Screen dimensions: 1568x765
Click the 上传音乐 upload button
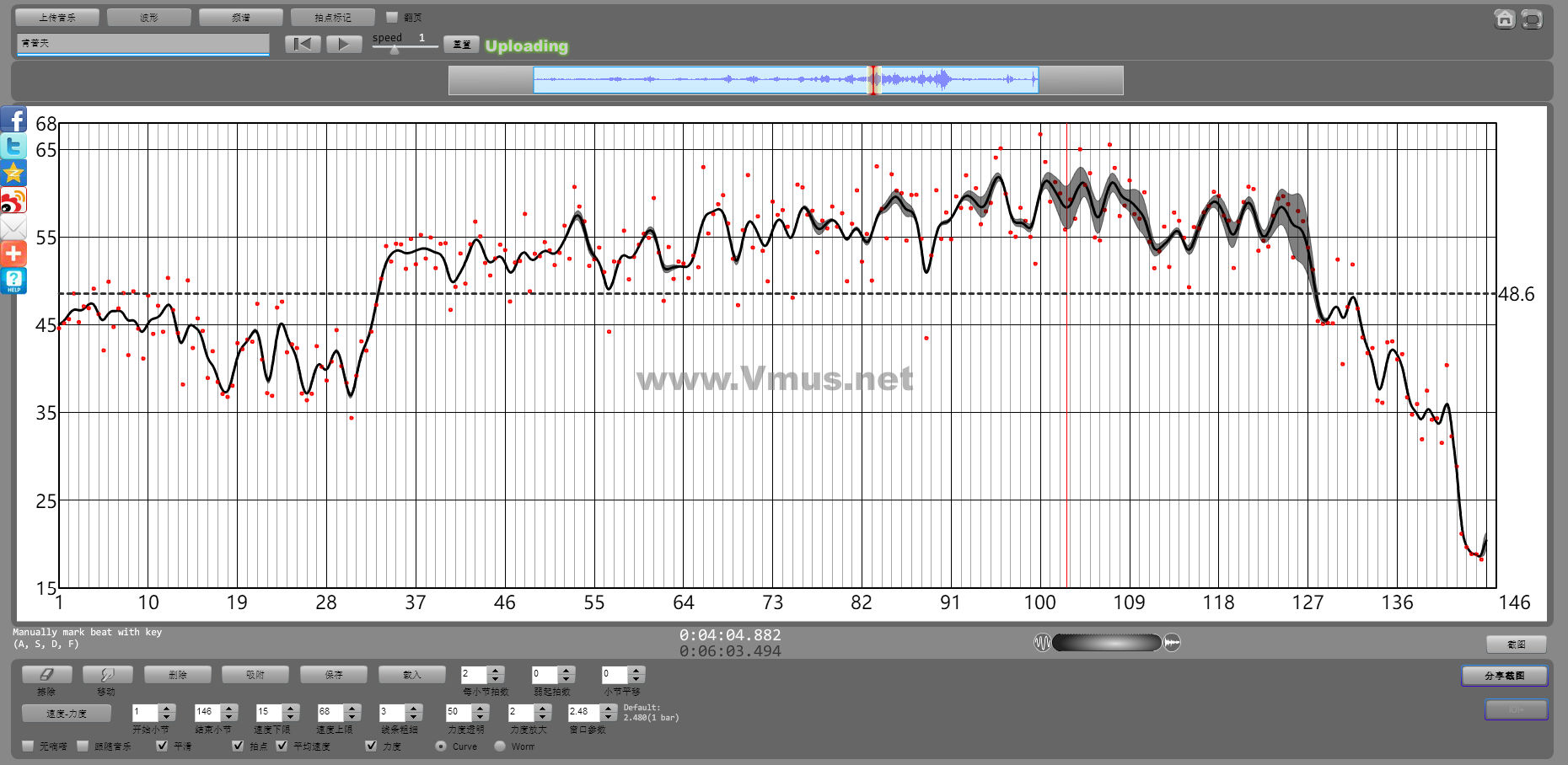(x=57, y=17)
